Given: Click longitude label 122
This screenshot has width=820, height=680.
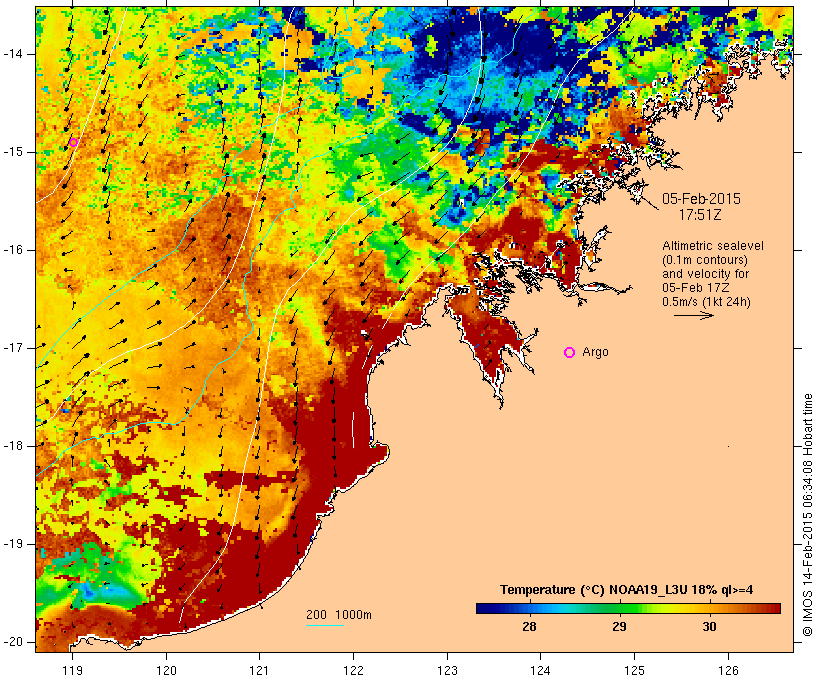Looking at the screenshot, I should (354, 671).
